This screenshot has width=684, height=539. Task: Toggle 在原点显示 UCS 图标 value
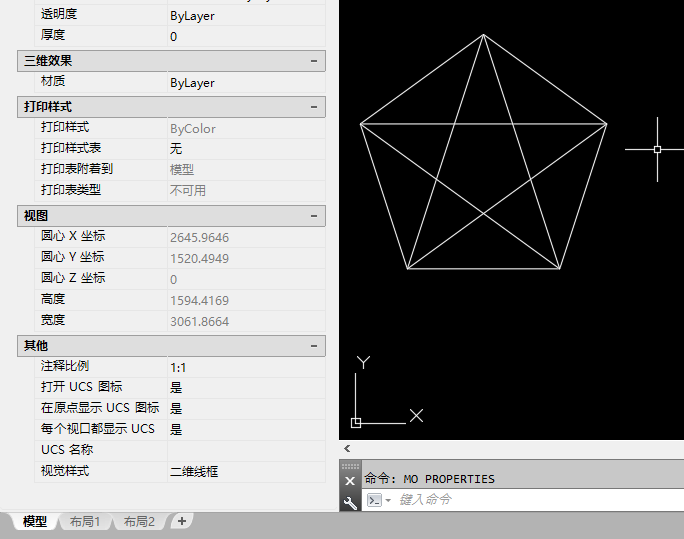[x=246, y=409]
